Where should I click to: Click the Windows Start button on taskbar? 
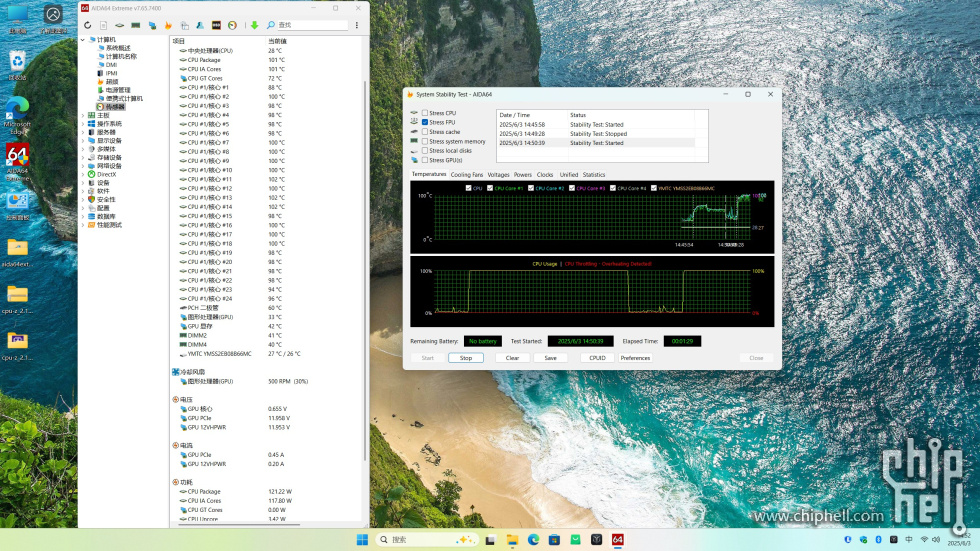(x=362, y=540)
